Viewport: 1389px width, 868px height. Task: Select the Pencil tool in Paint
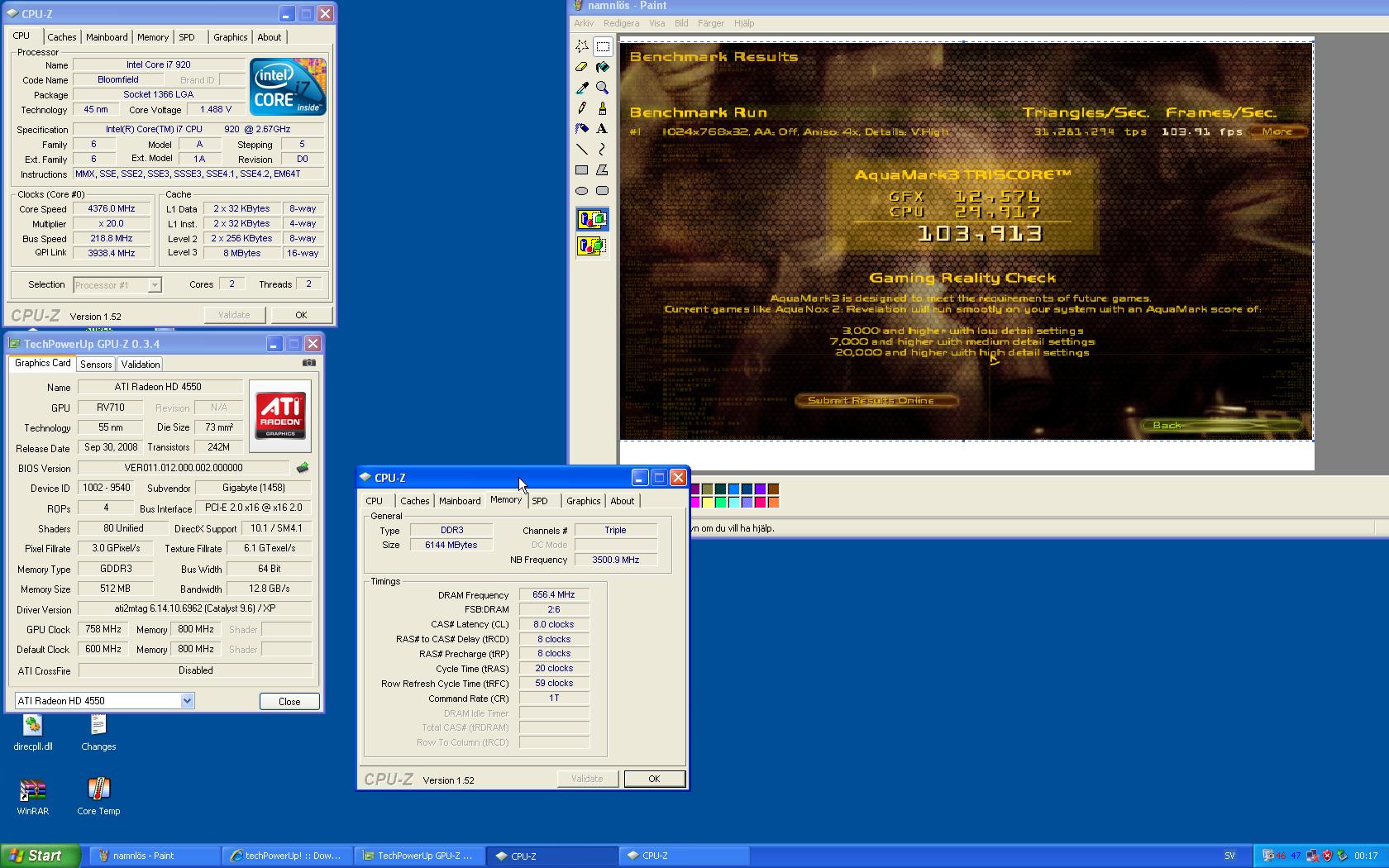pyautogui.click(x=582, y=108)
